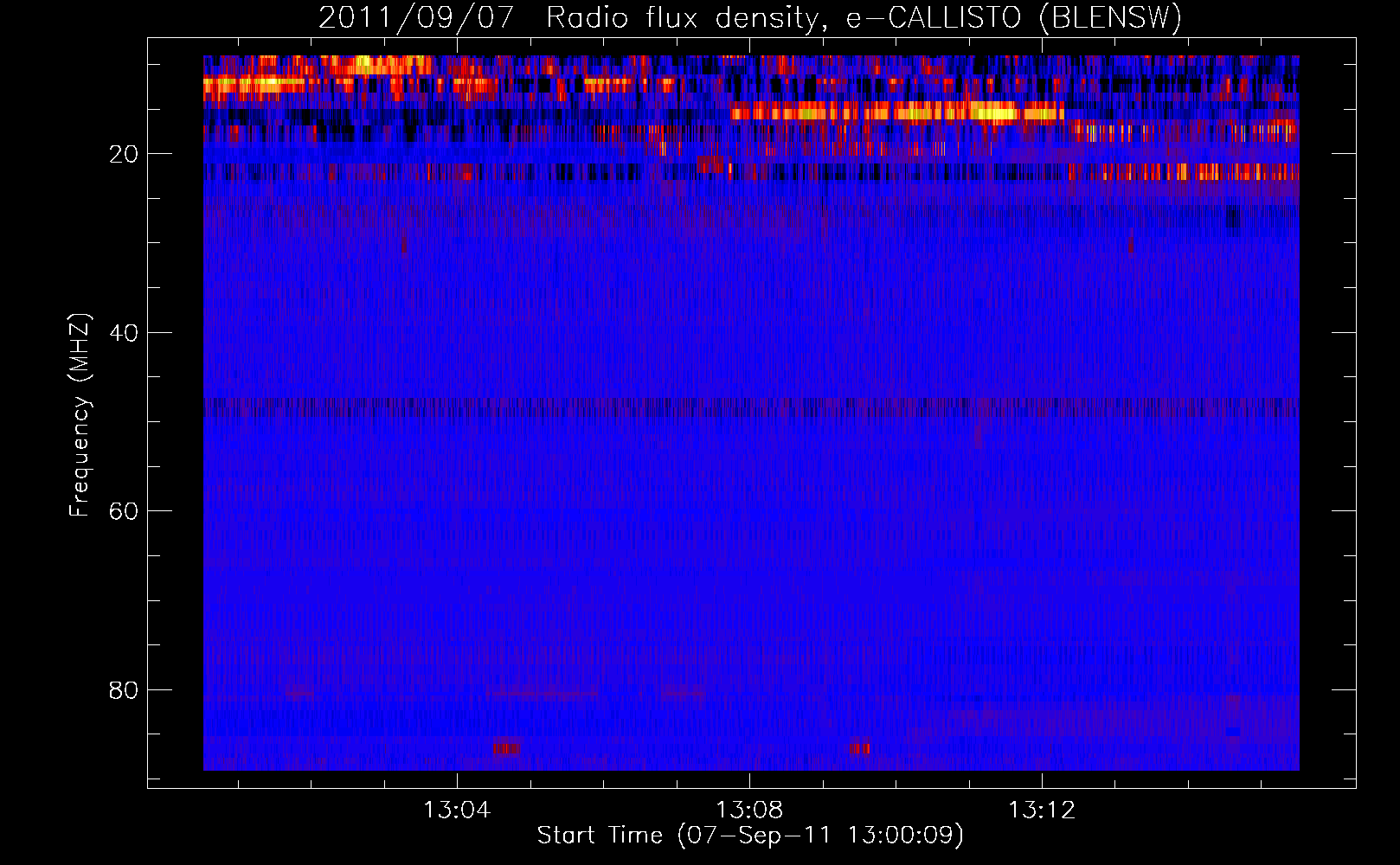Click the '13:08' time tick label
Image resolution: width=1400 pixels, height=865 pixels.
pyautogui.click(x=749, y=810)
